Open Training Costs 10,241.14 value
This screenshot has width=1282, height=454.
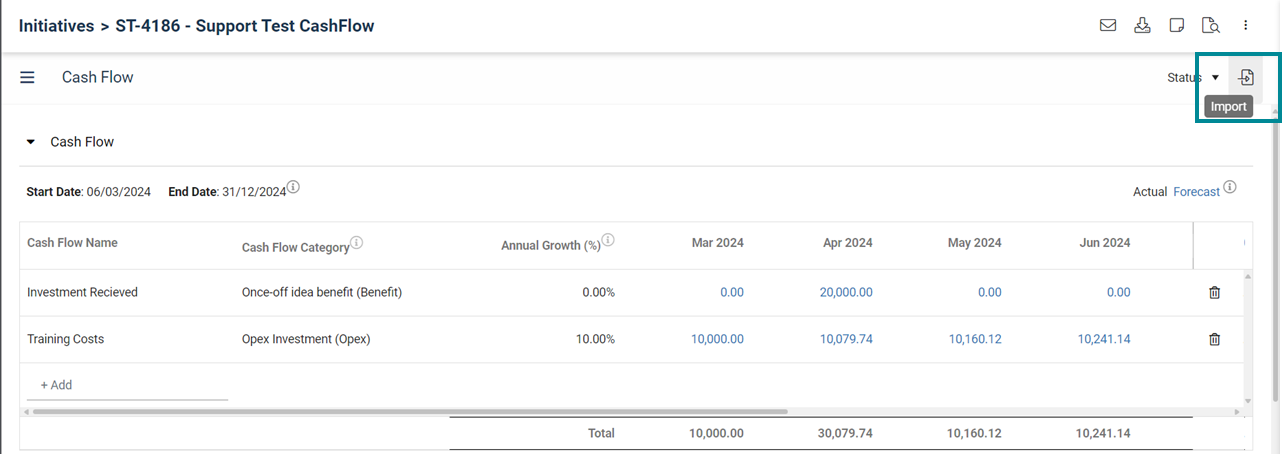coord(1104,339)
